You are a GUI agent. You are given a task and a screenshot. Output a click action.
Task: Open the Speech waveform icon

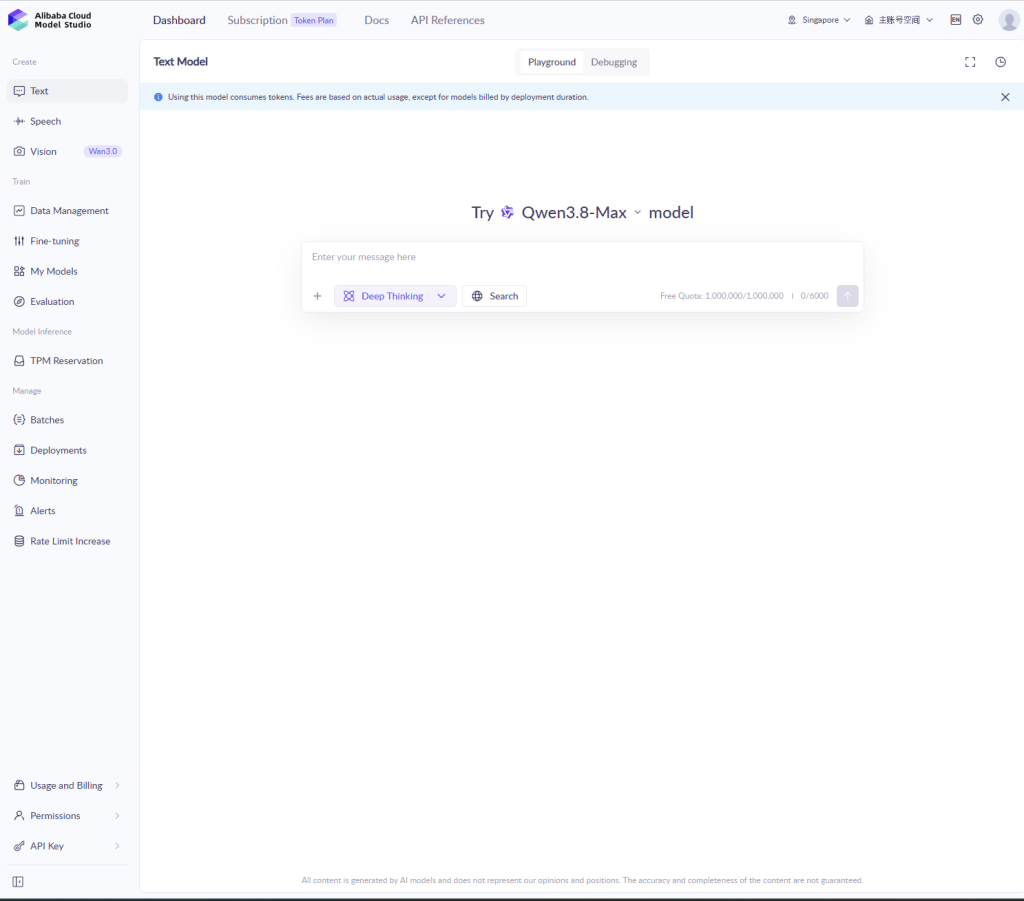point(20,121)
